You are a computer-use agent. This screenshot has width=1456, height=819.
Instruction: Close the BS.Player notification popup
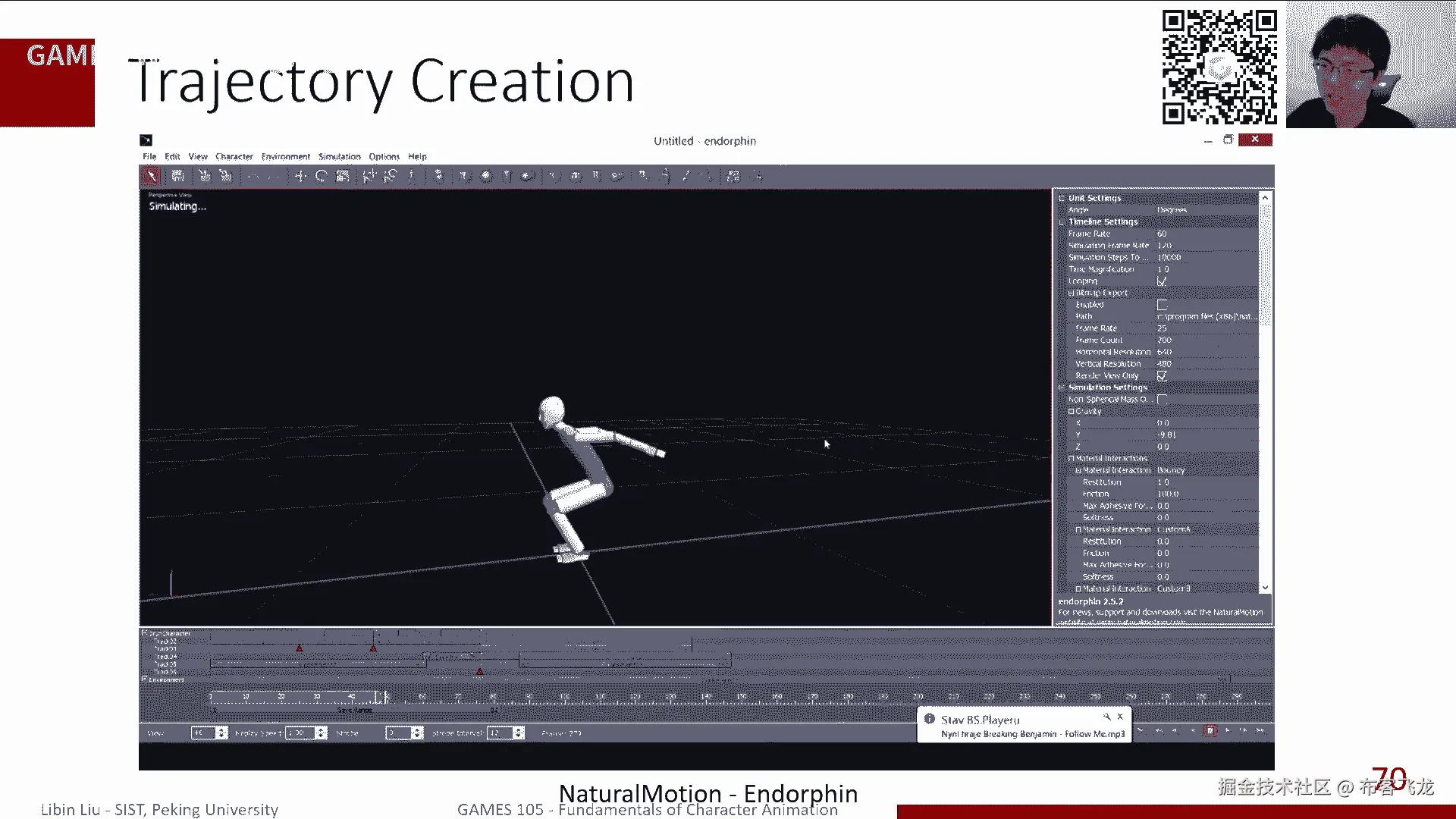click(1120, 717)
